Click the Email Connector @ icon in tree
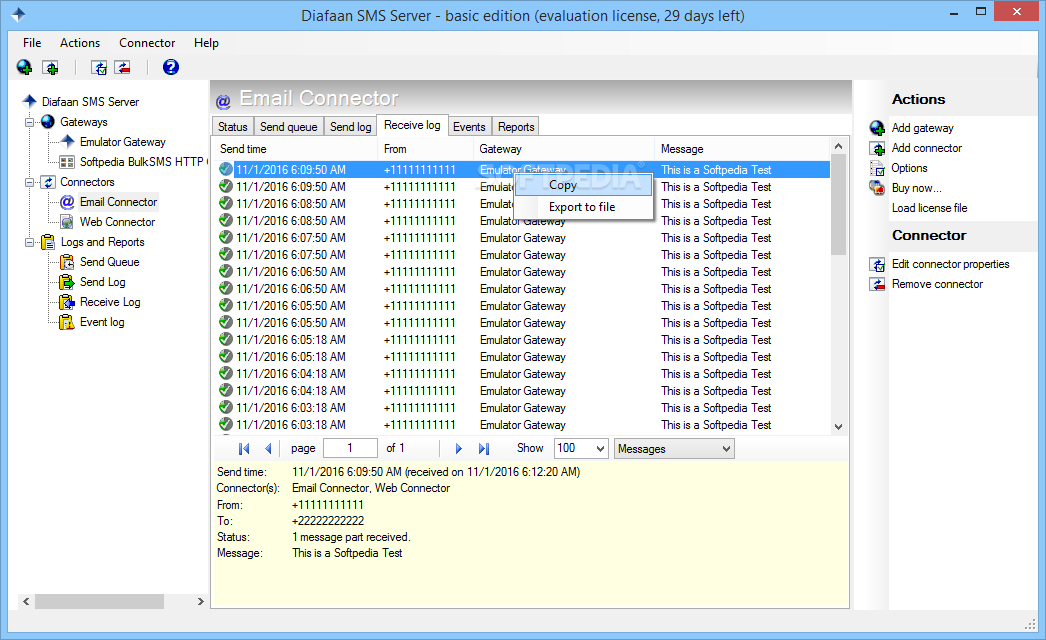Image resolution: width=1046 pixels, height=640 pixels. (x=67, y=202)
